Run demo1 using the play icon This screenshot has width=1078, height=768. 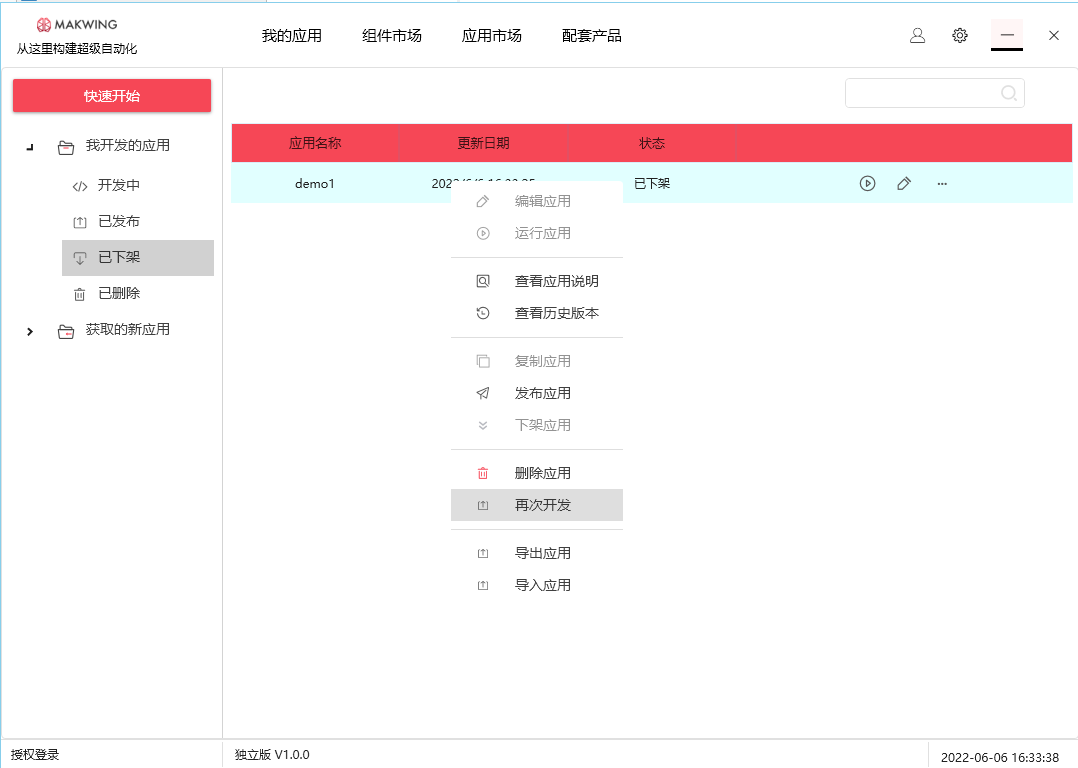(867, 183)
